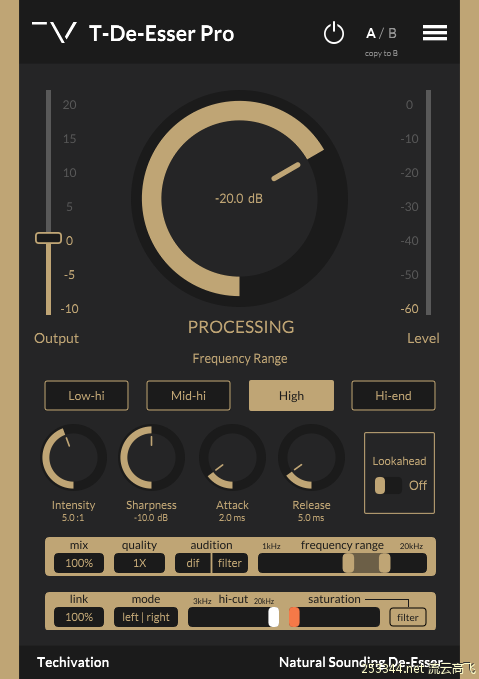
Task: Click the Intensity knob
Action: [x=74, y=458]
